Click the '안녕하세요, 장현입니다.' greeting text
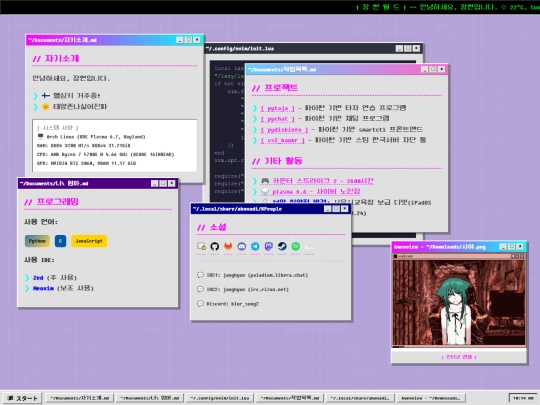The height and width of the screenshot is (405, 540). (71, 79)
